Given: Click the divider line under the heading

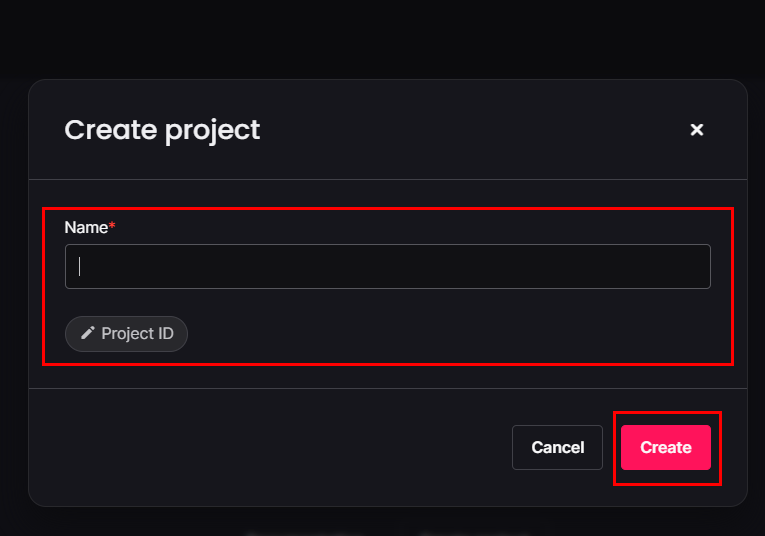Looking at the screenshot, I should tap(388, 180).
